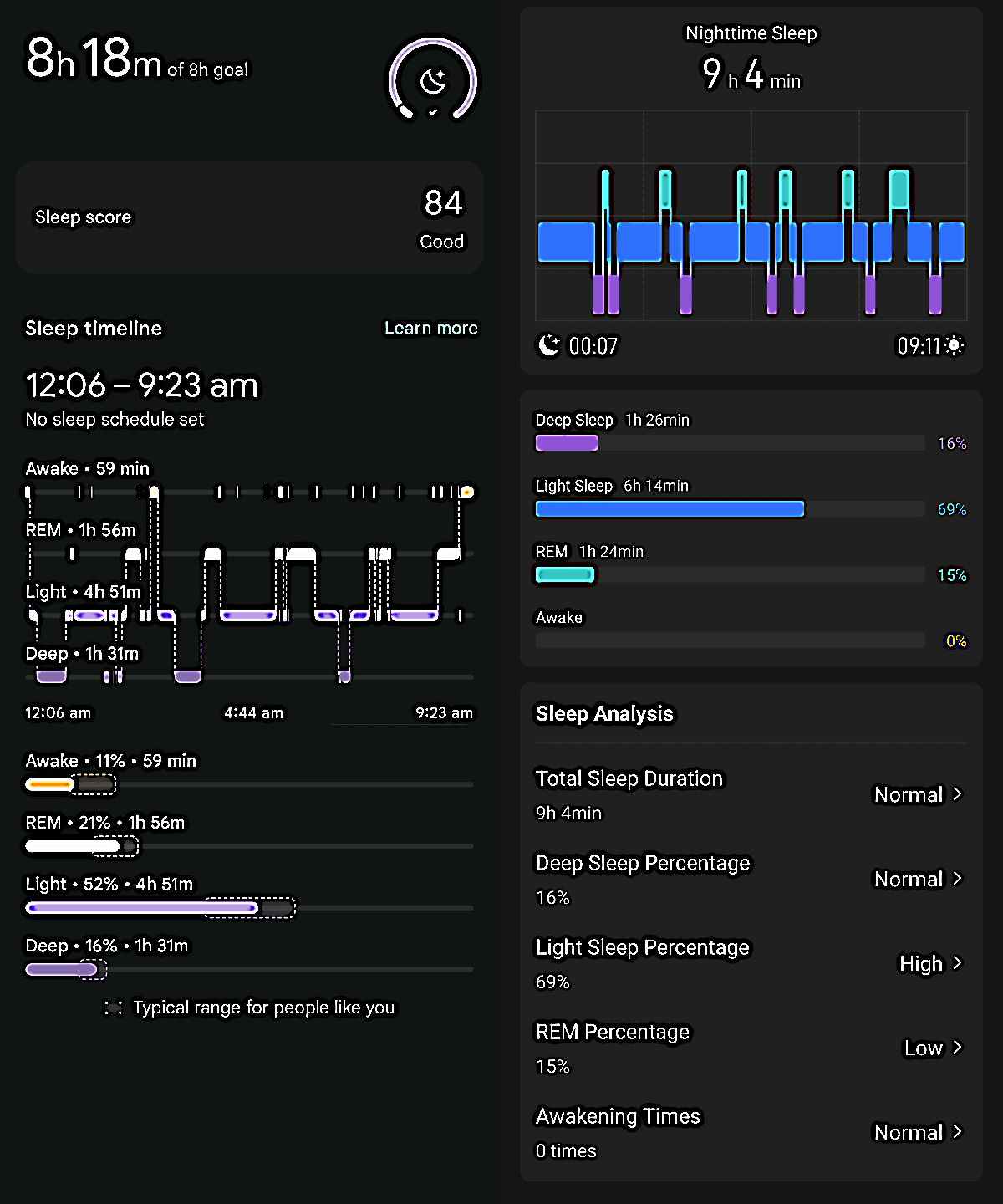1003x1204 pixels.
Task: Tap the Sleep Analysis header
Action: click(603, 713)
